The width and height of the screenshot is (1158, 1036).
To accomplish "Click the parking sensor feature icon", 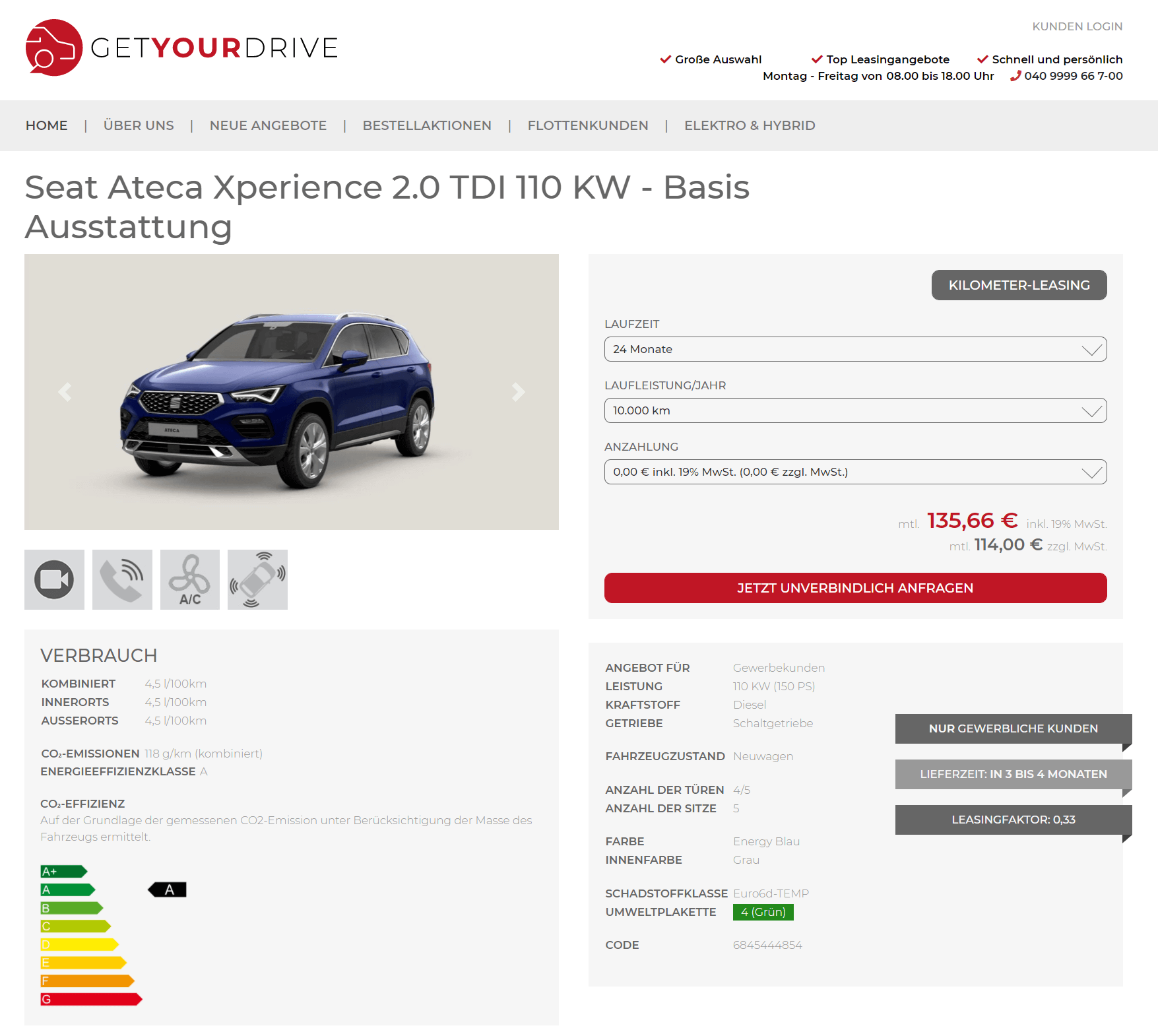I will 257,579.
